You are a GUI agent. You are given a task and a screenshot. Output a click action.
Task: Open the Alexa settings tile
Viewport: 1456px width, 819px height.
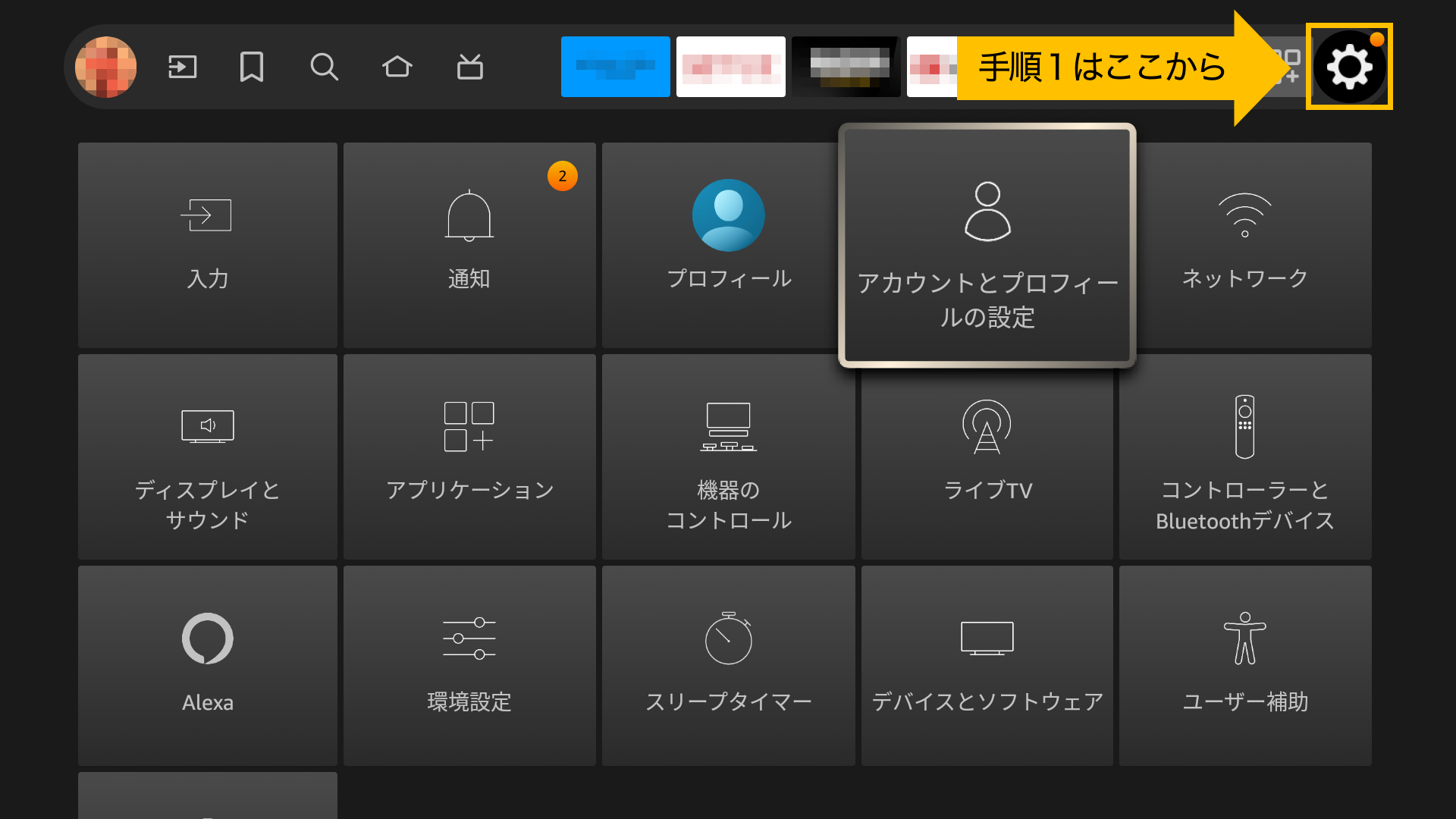[207, 665]
